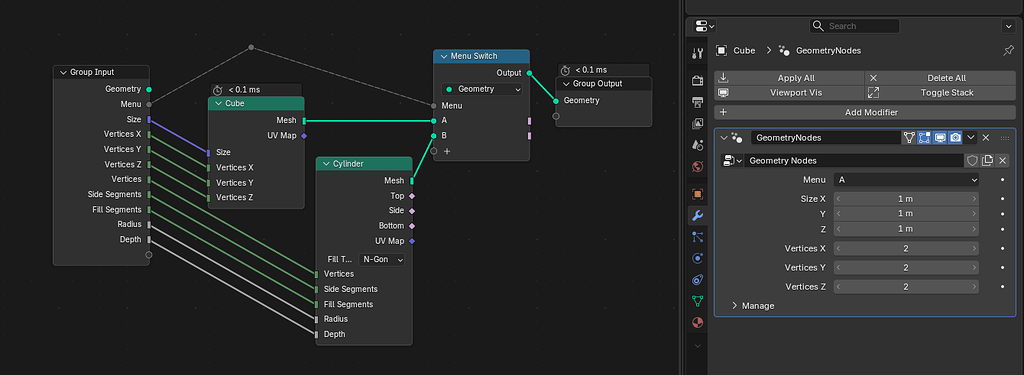The image size is (1024, 375).
Task: Click Add Modifier button
Action: click(x=865, y=112)
